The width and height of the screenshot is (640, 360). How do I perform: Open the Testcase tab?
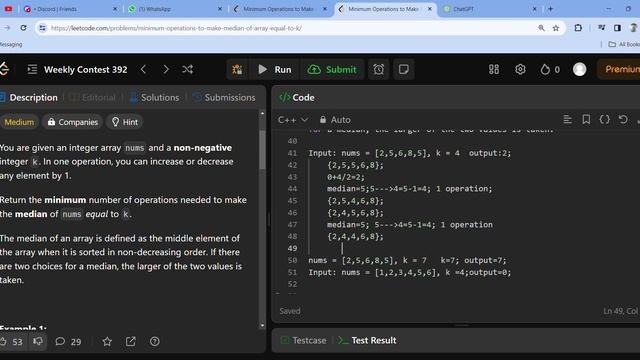point(304,340)
